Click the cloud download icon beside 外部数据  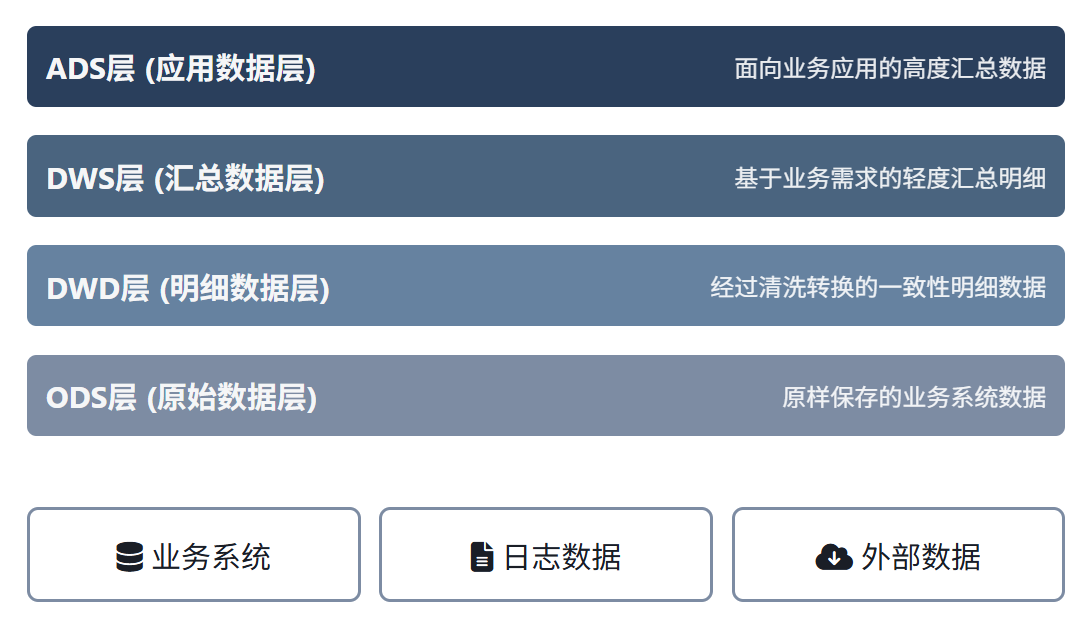coord(834,557)
